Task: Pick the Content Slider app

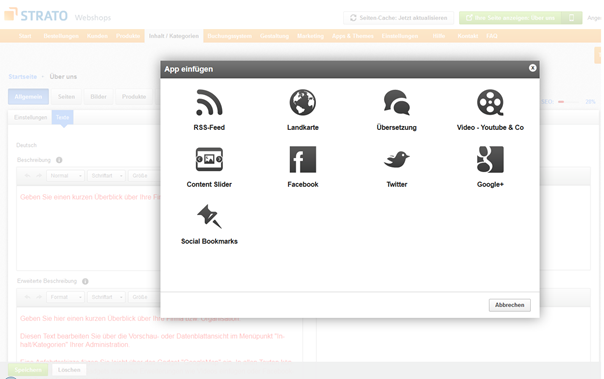Action: click(x=209, y=167)
